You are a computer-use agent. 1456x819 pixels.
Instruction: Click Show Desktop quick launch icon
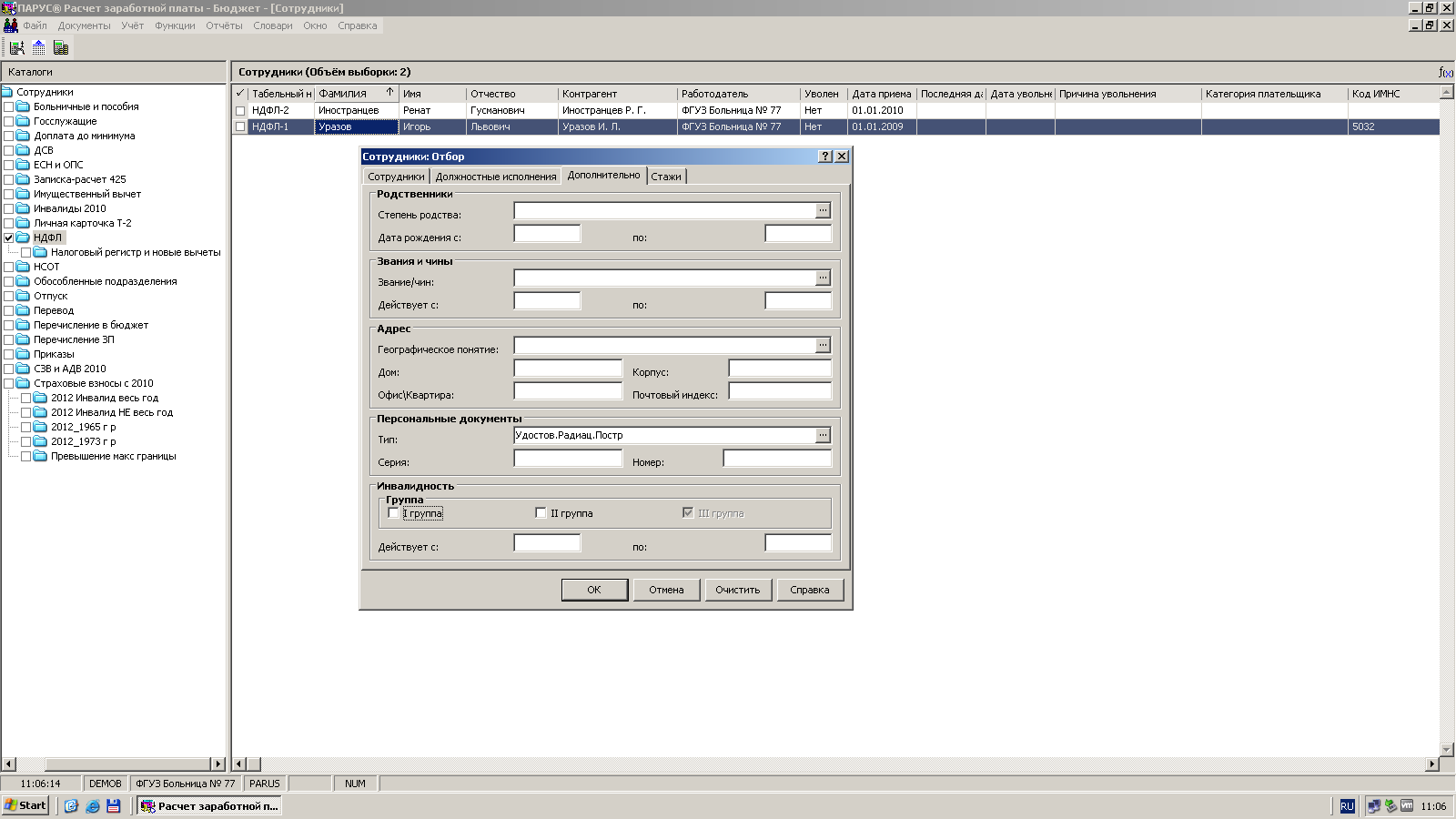[x=71, y=806]
